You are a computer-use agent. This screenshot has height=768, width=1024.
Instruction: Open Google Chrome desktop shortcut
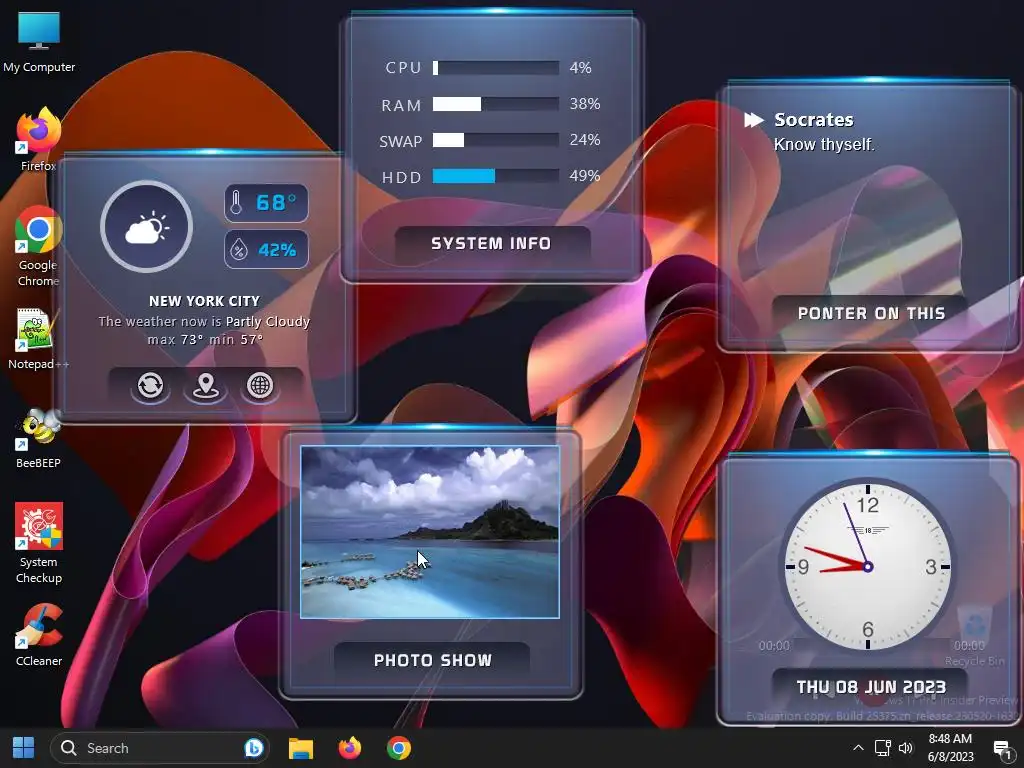(x=39, y=247)
